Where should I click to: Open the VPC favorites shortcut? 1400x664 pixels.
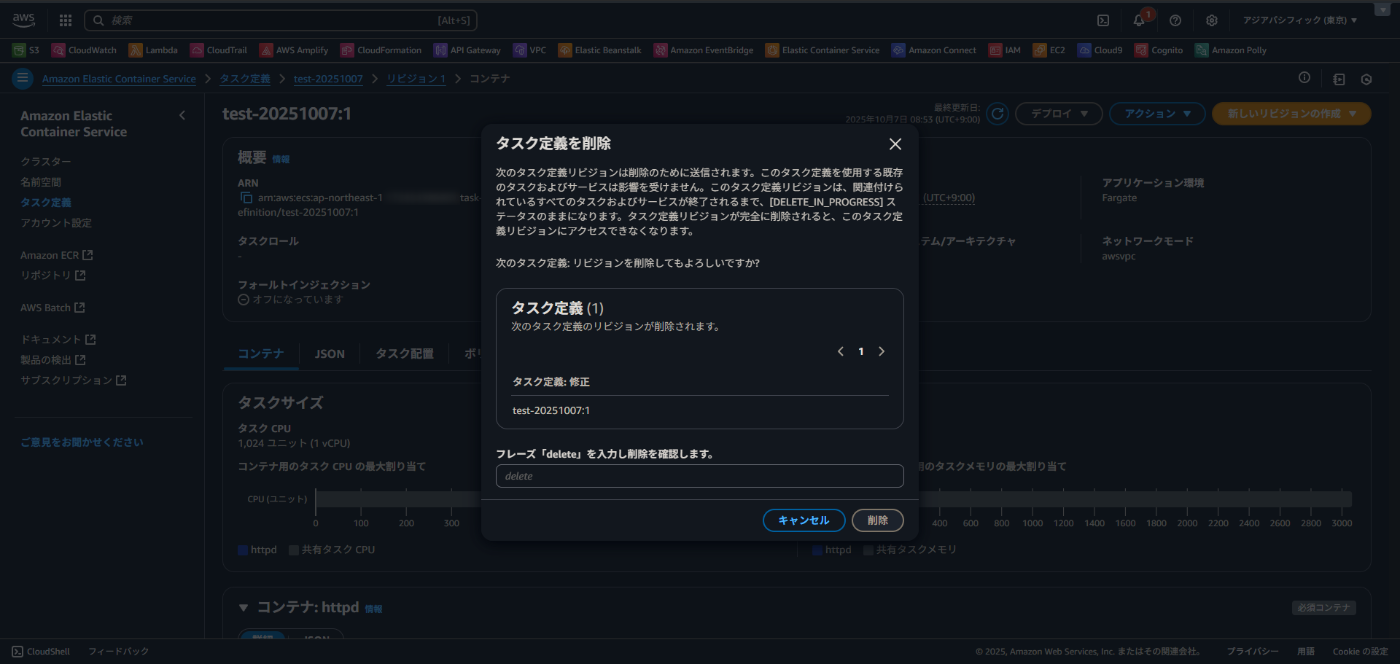click(x=530, y=50)
